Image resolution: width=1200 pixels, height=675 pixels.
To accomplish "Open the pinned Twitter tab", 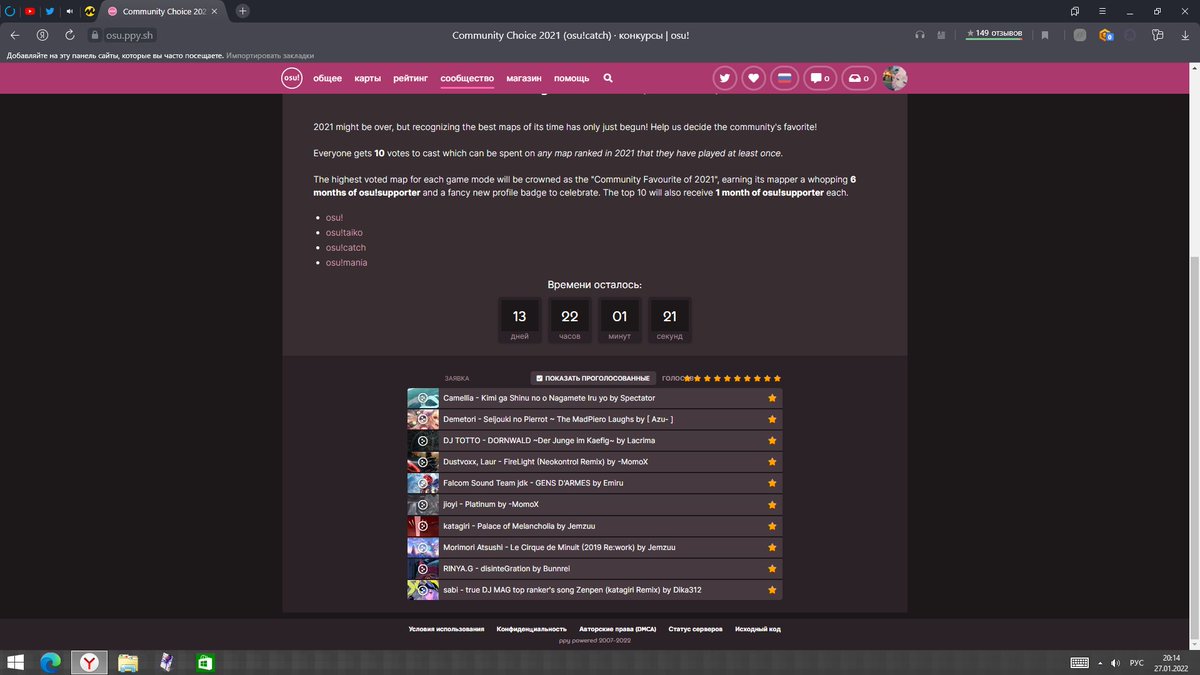I will click(49, 11).
